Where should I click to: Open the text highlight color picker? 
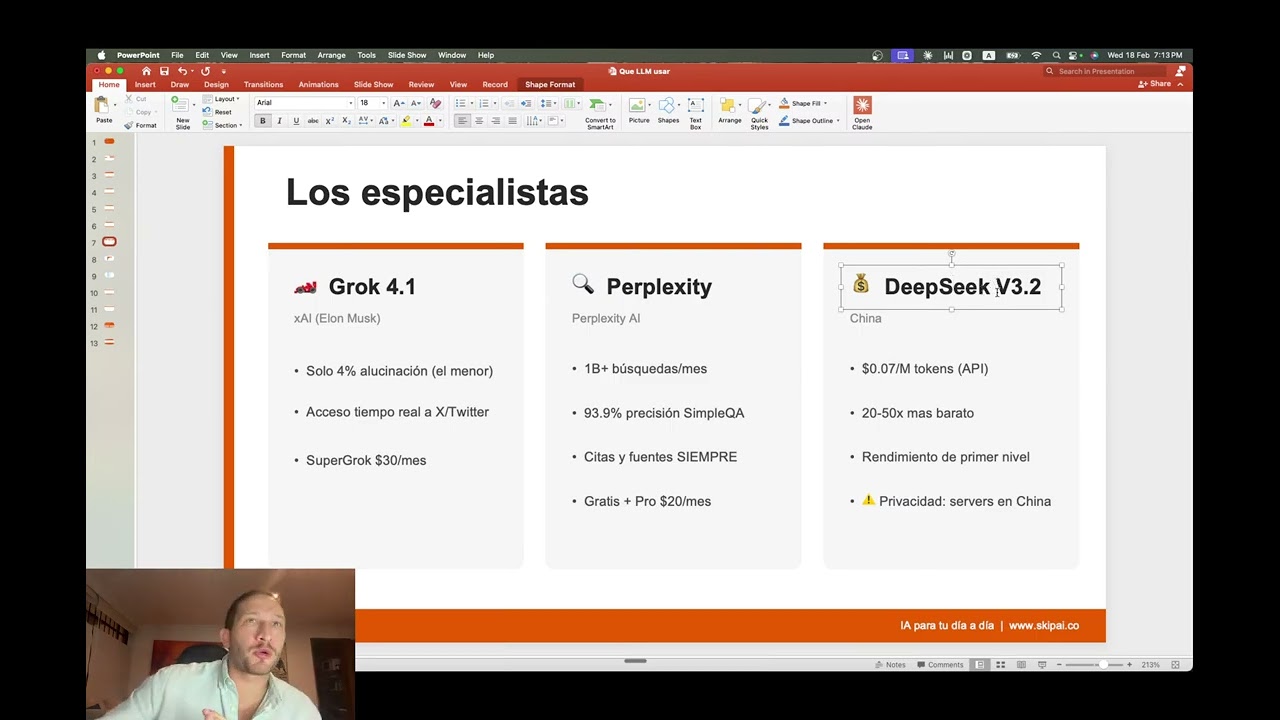pyautogui.click(x=405, y=121)
